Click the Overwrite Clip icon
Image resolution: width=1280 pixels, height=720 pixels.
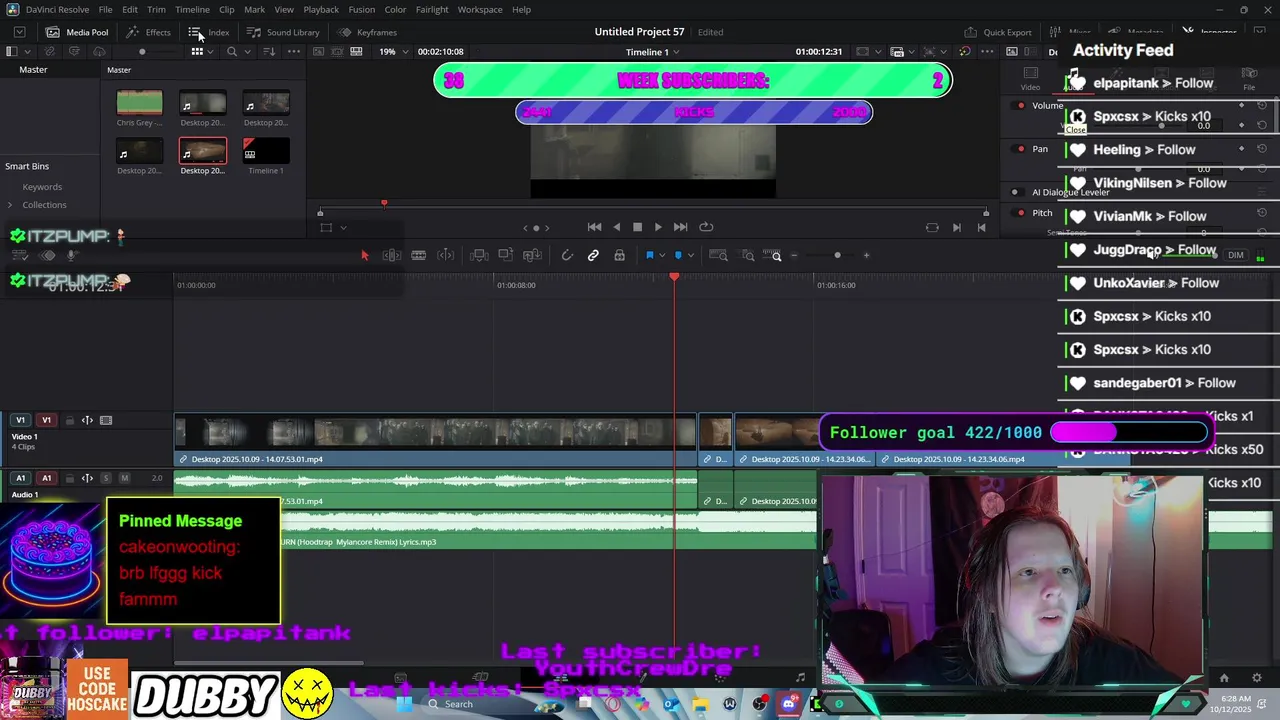(x=506, y=256)
